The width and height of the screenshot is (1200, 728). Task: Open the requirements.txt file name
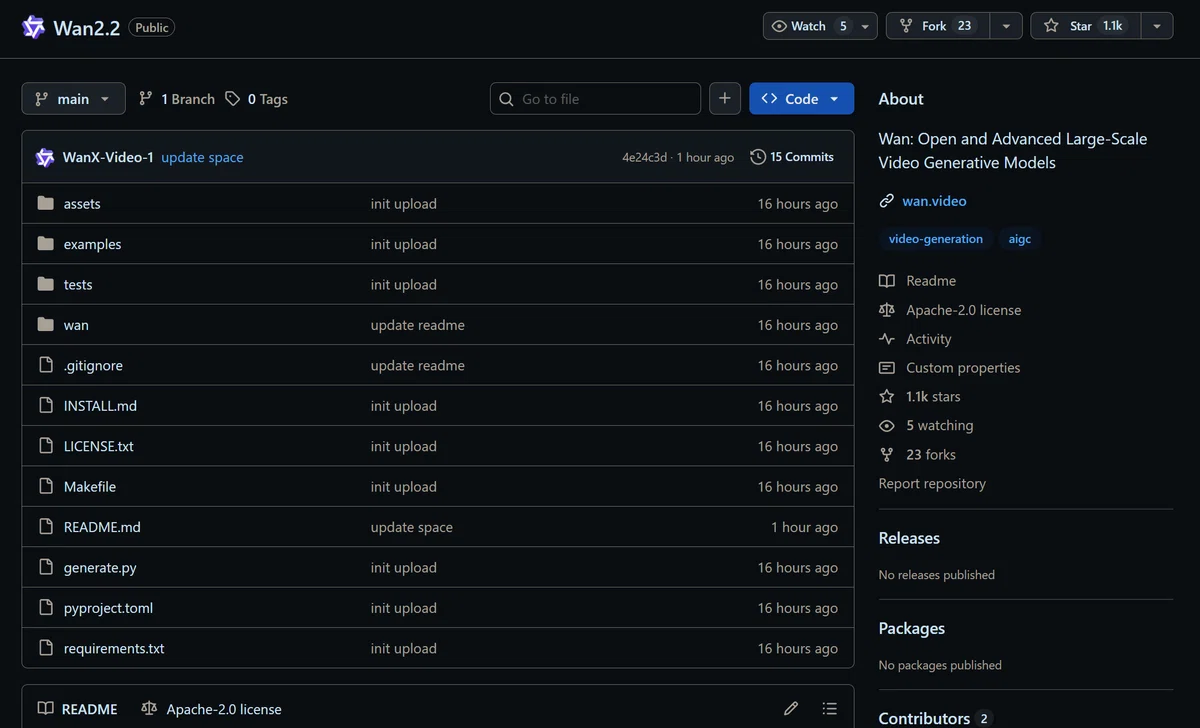[x=114, y=648]
